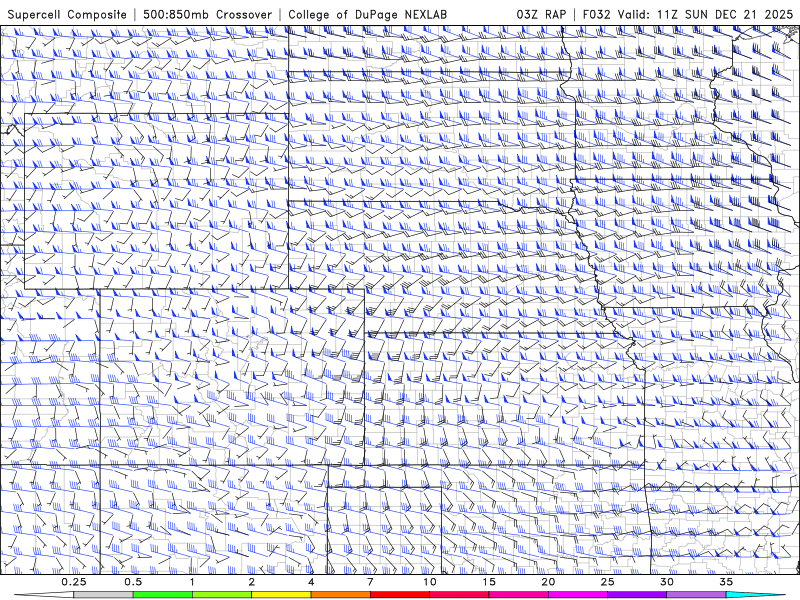Viewport: 800px width, 600px height.
Task: Click the purple segment between 25 and 30
Action: coord(637,595)
